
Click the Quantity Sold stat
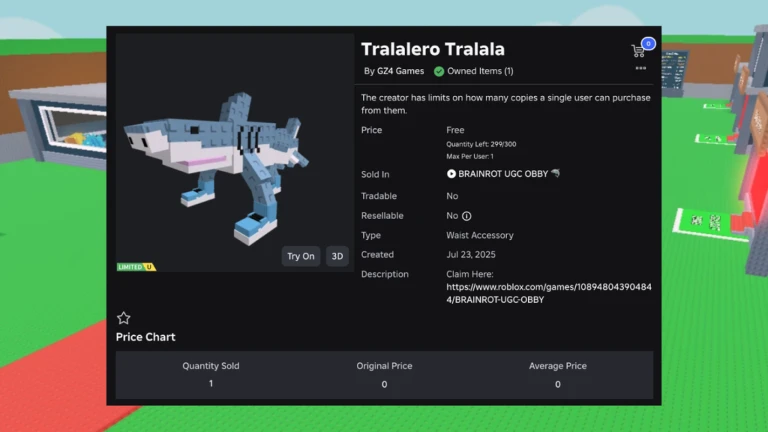211,375
